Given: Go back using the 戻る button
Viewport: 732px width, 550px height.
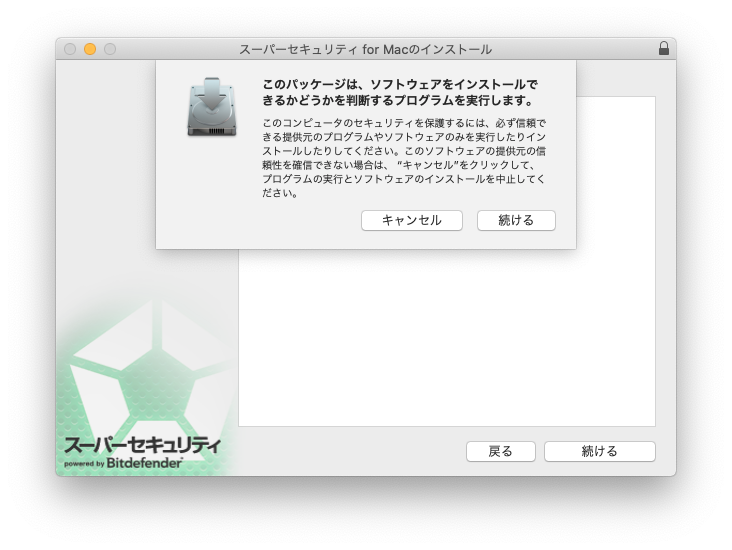Looking at the screenshot, I should point(500,451).
